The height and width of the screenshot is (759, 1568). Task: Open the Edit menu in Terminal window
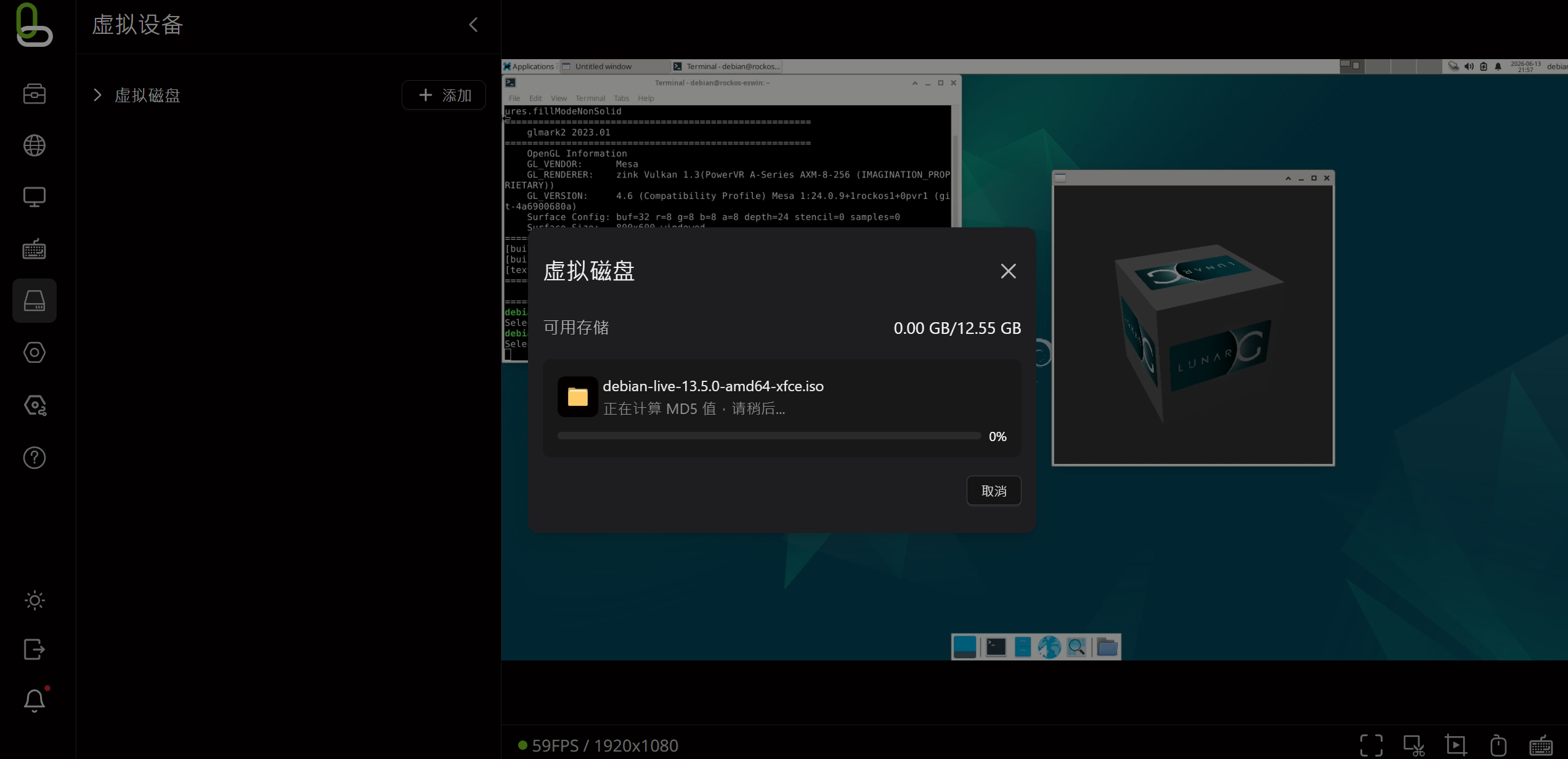[535, 98]
